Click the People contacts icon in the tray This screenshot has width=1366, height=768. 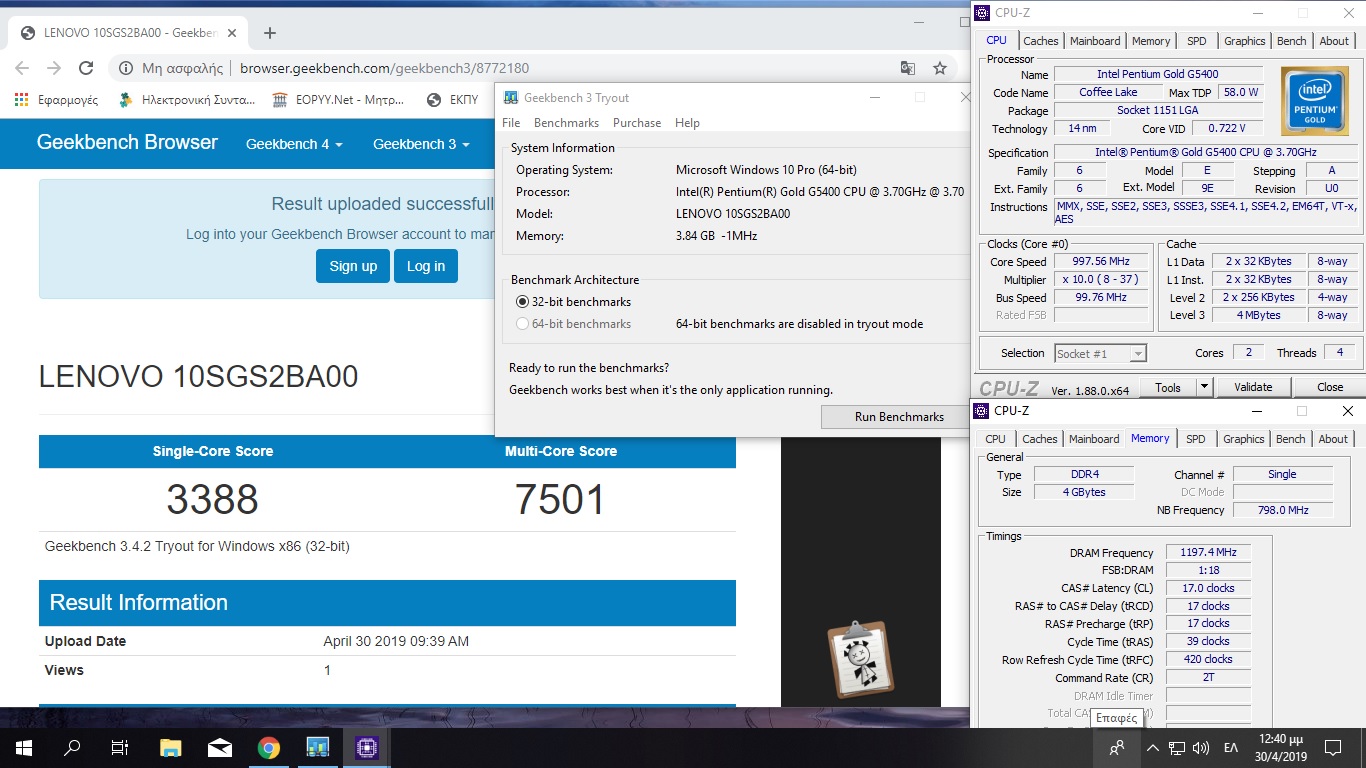(1117, 747)
